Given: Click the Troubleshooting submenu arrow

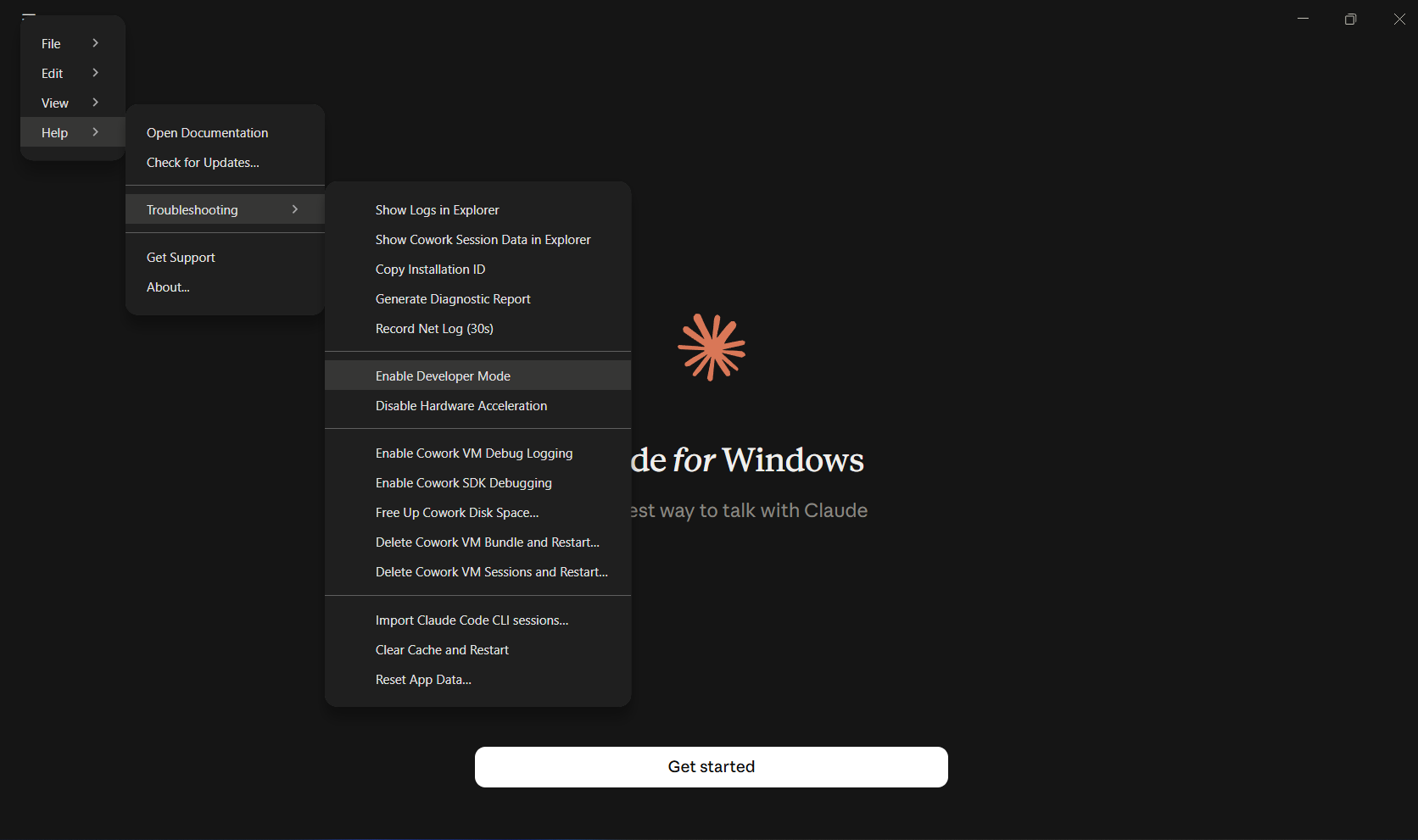Looking at the screenshot, I should [x=294, y=209].
